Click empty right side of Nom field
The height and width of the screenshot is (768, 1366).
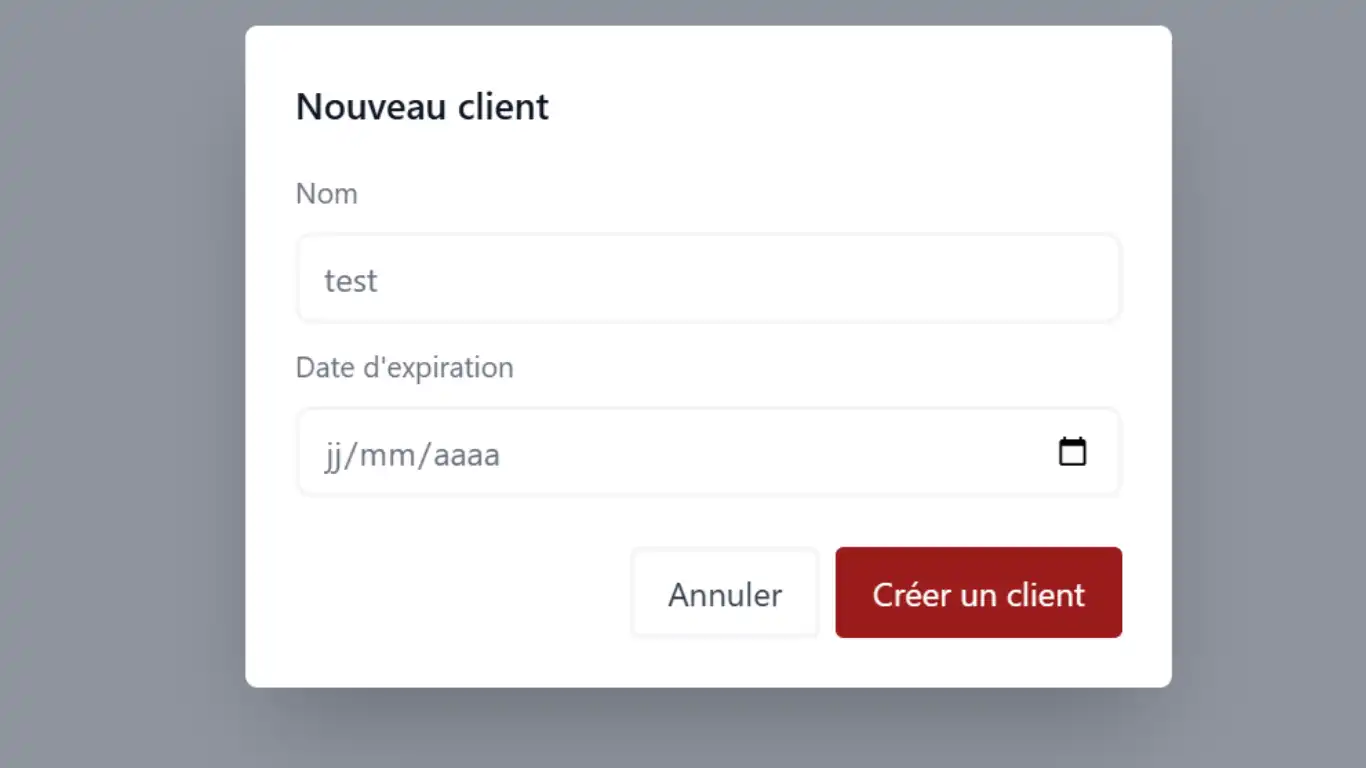click(x=950, y=279)
